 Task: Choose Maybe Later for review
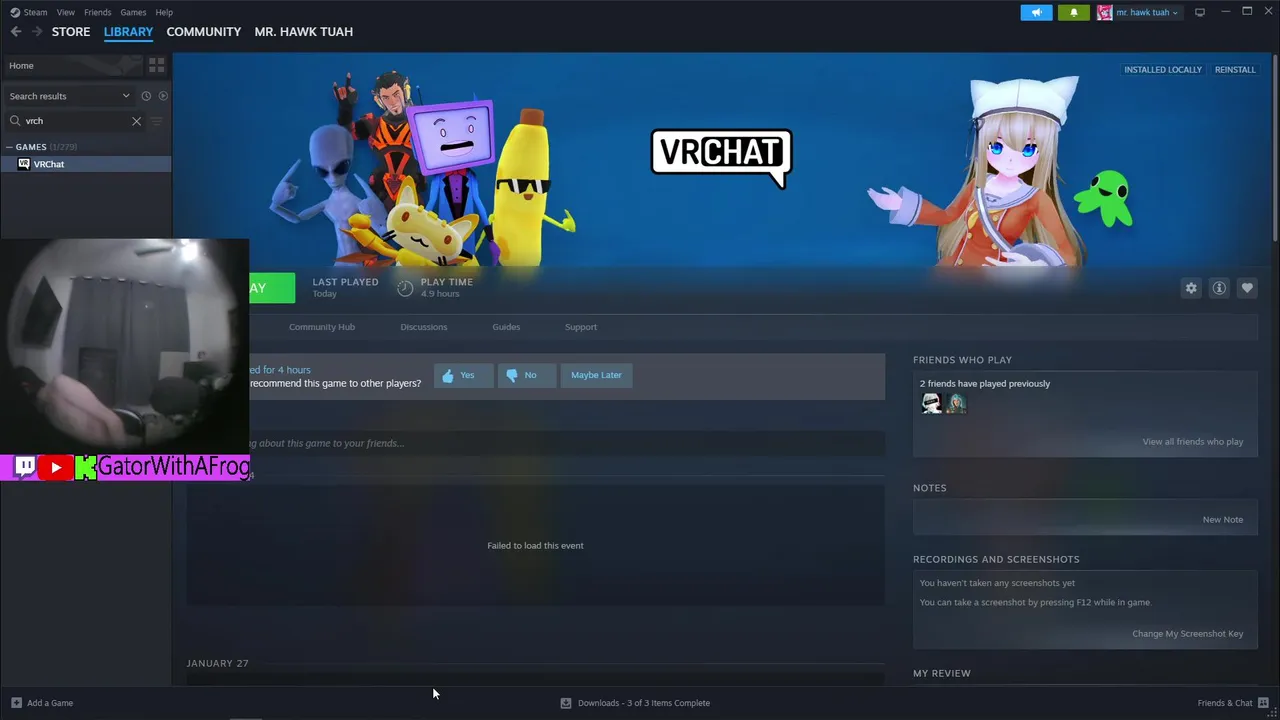(596, 375)
